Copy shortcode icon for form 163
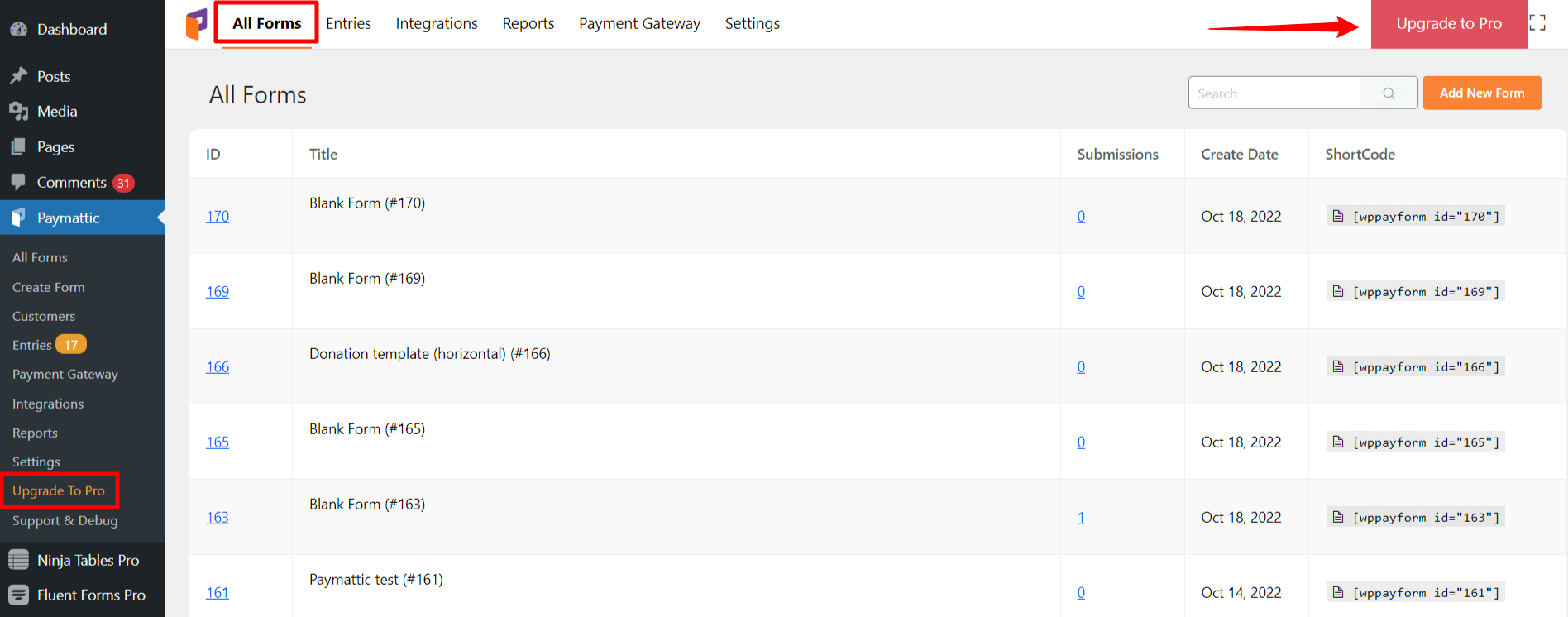Screen dimensions: 1568x617 pos(1338,517)
